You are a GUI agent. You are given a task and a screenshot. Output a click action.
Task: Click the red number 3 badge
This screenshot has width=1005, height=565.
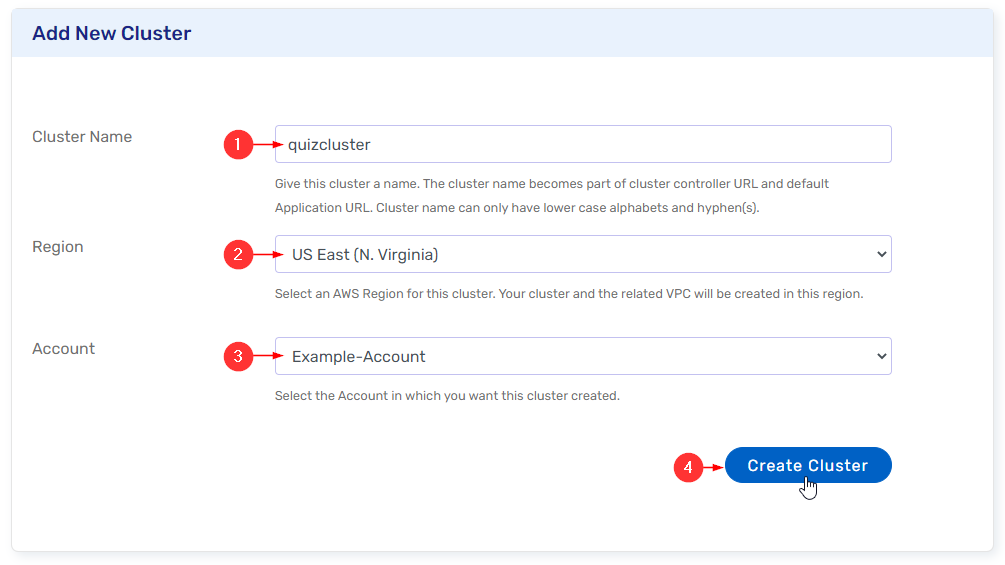pyautogui.click(x=237, y=357)
